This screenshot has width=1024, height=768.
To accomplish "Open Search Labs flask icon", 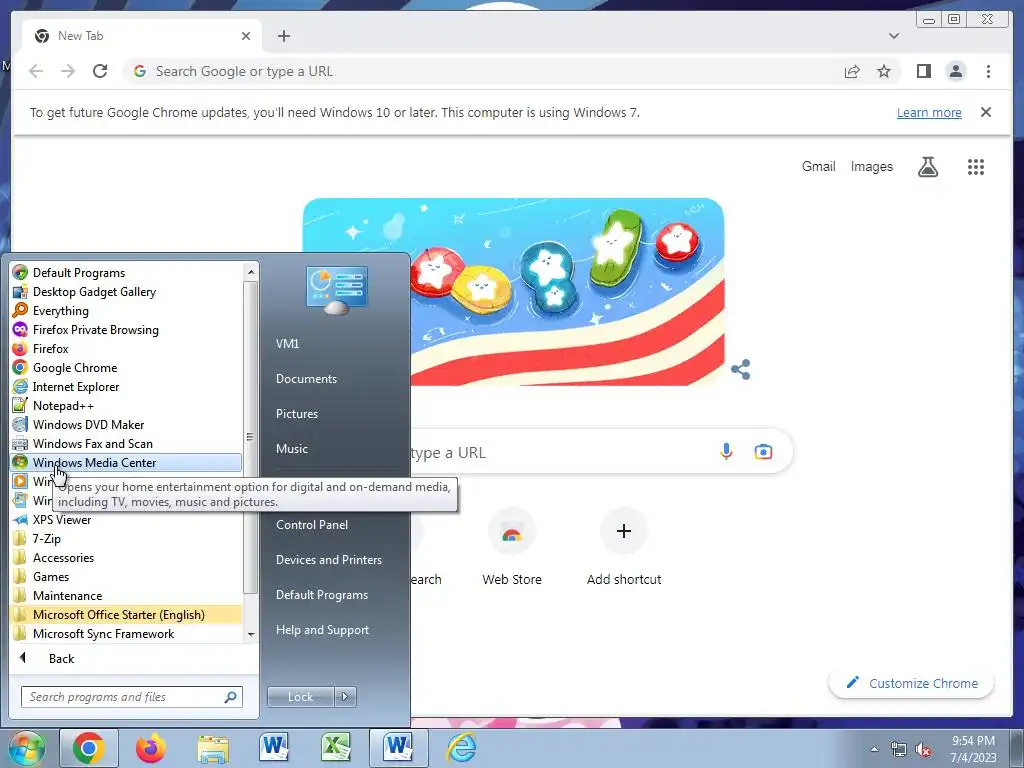I will (927, 167).
